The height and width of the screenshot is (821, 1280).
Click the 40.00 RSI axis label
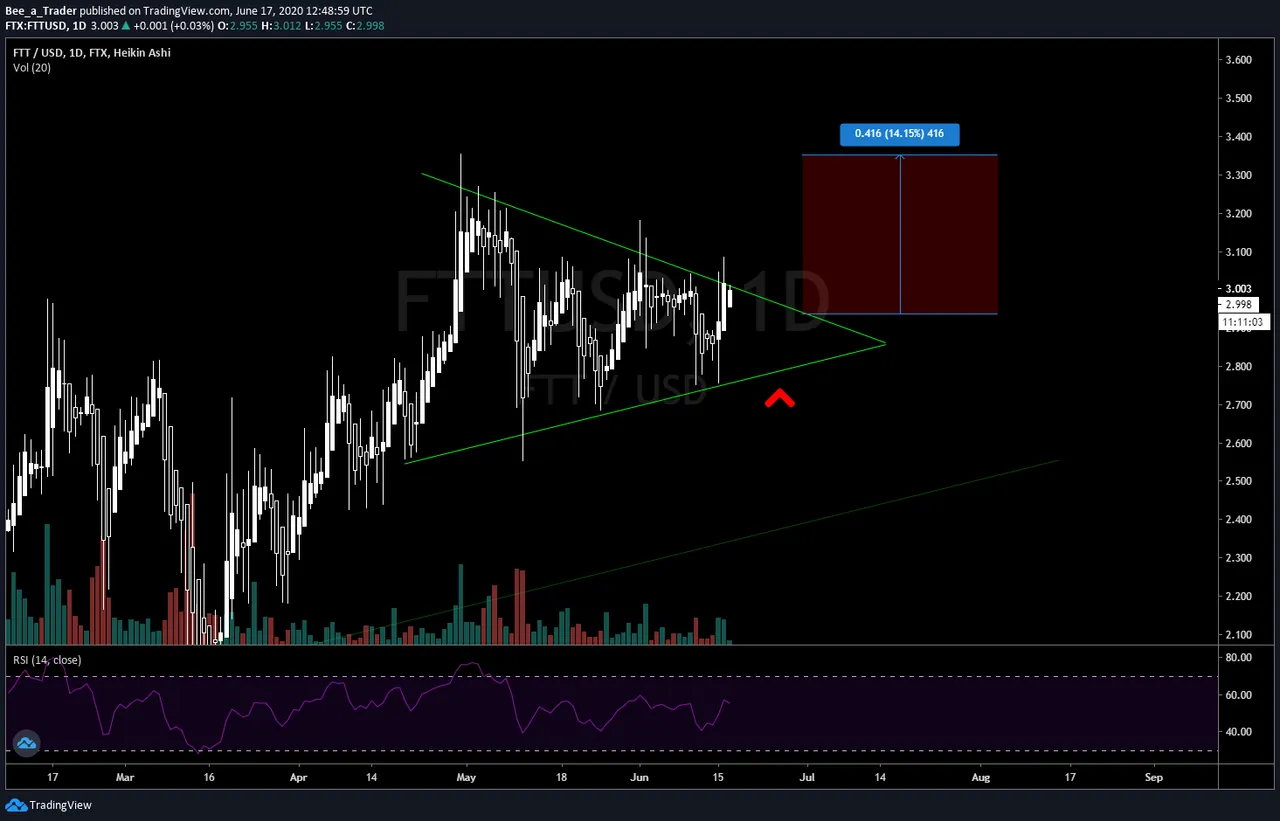click(x=1238, y=732)
